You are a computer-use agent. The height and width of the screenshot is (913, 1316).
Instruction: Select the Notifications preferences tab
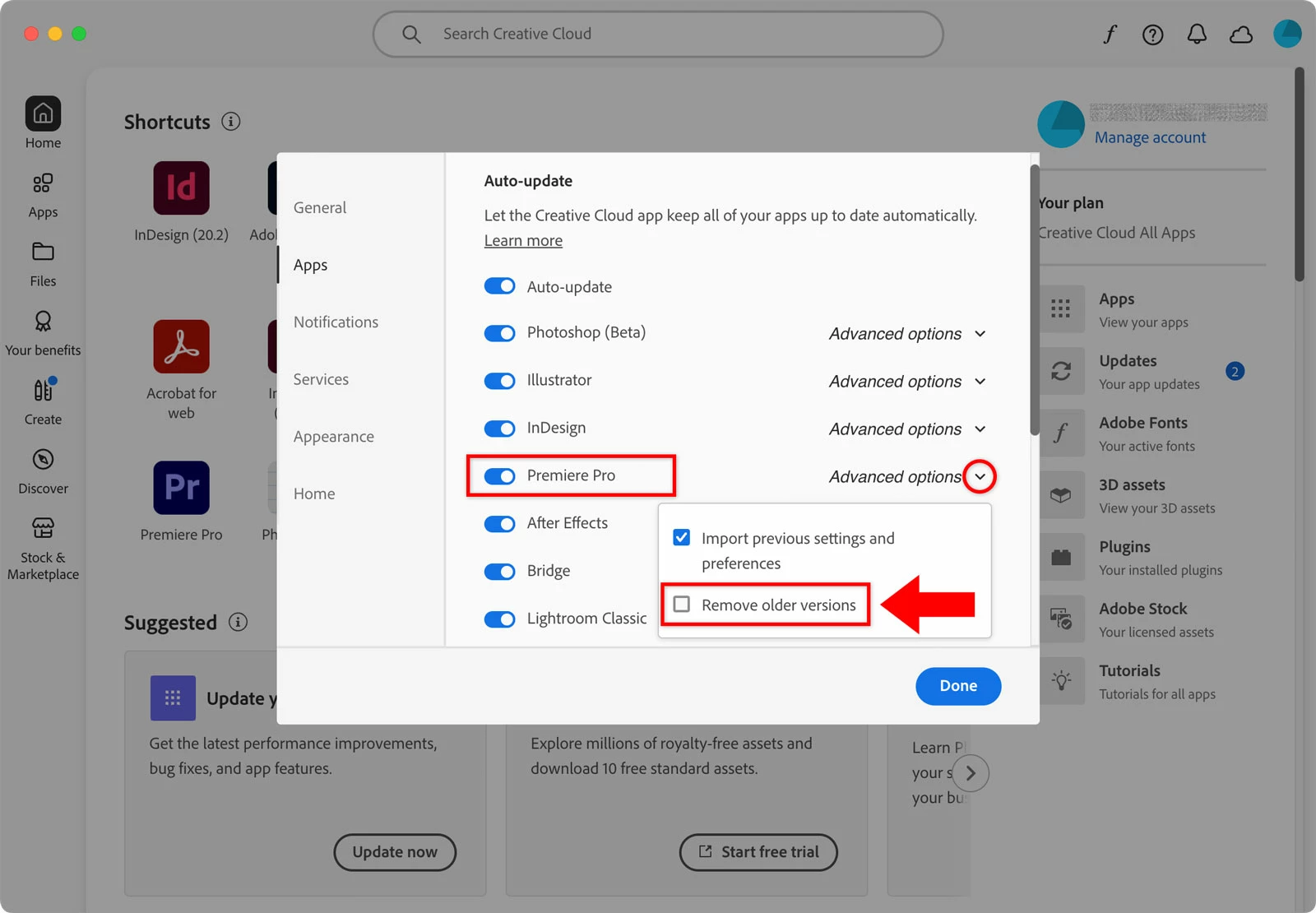click(x=336, y=322)
